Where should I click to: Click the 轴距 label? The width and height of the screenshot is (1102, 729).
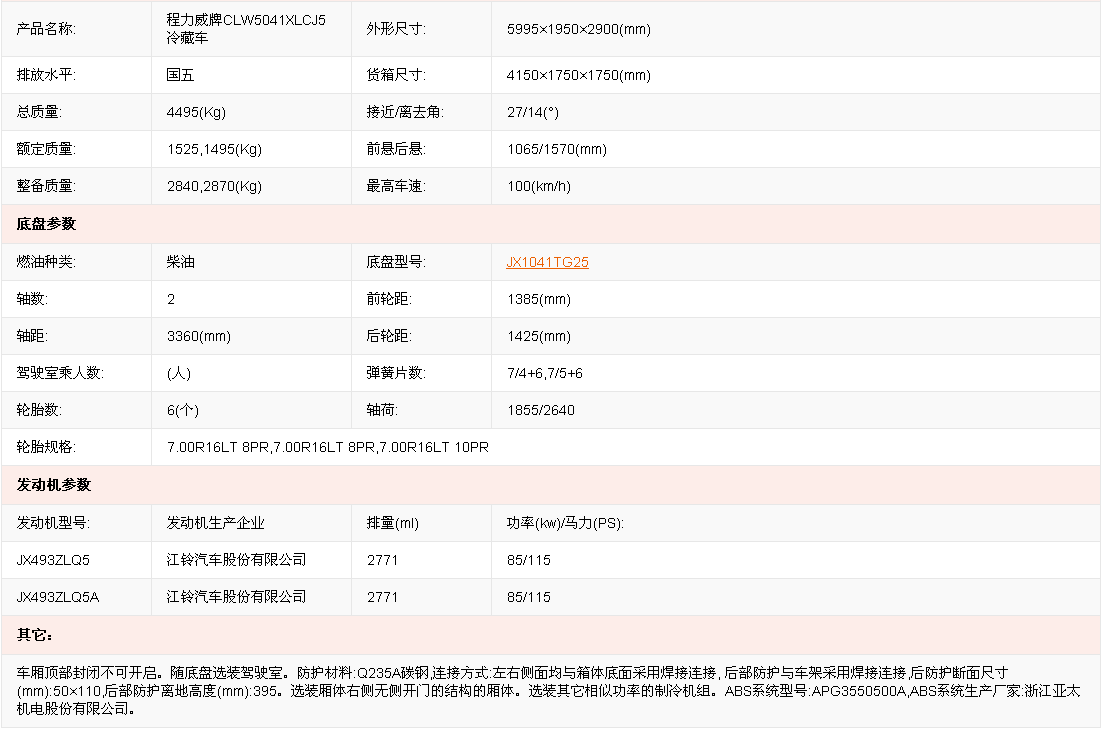coord(32,336)
